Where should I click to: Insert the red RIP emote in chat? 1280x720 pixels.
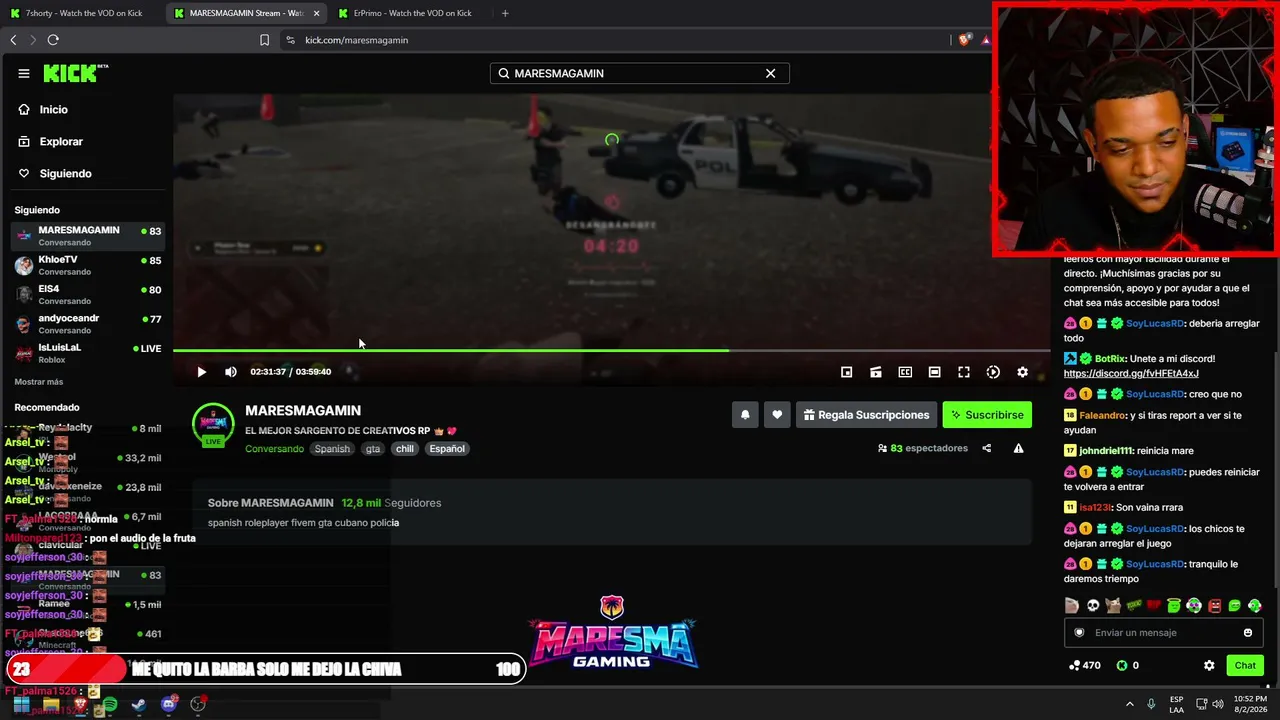(1154, 606)
